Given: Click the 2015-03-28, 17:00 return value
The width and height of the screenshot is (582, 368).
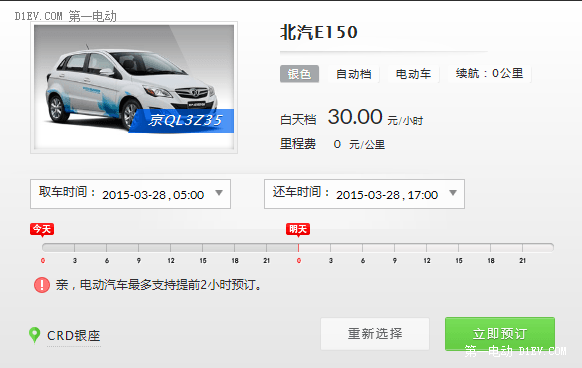Looking at the screenshot, I should click(x=387, y=195).
